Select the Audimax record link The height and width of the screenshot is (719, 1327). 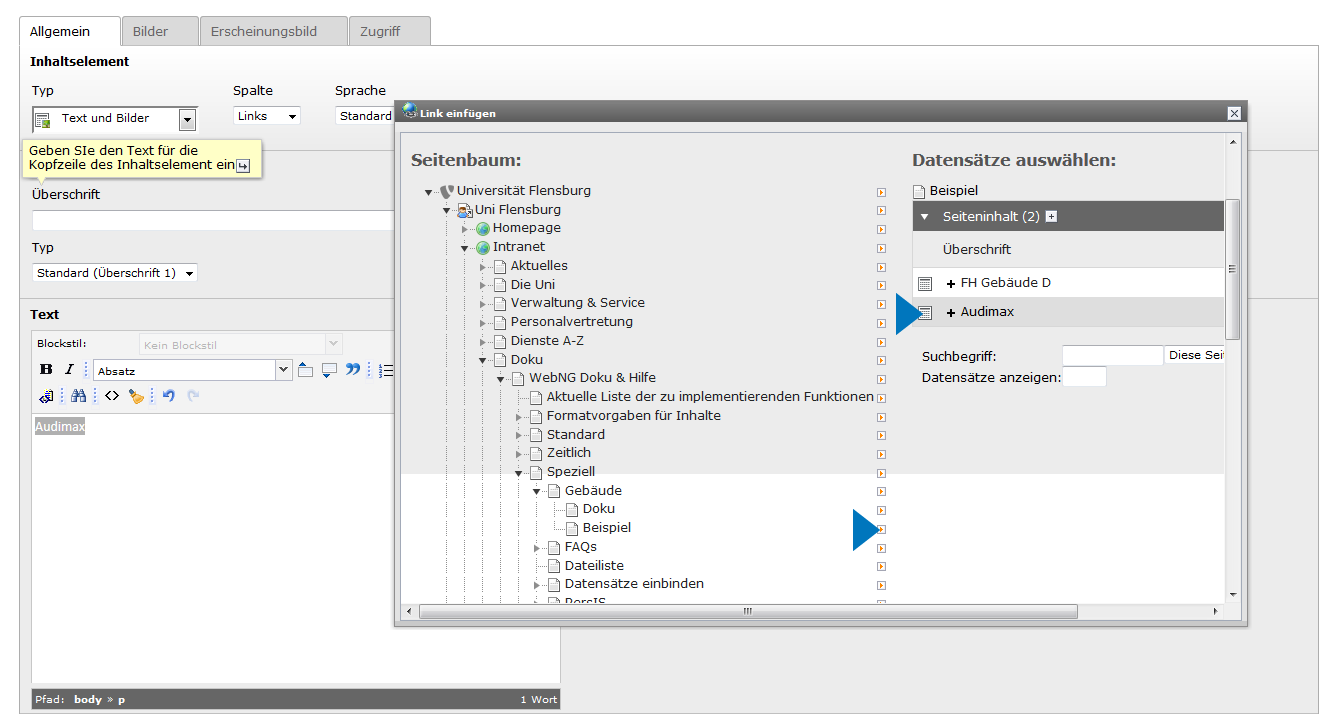tap(986, 312)
